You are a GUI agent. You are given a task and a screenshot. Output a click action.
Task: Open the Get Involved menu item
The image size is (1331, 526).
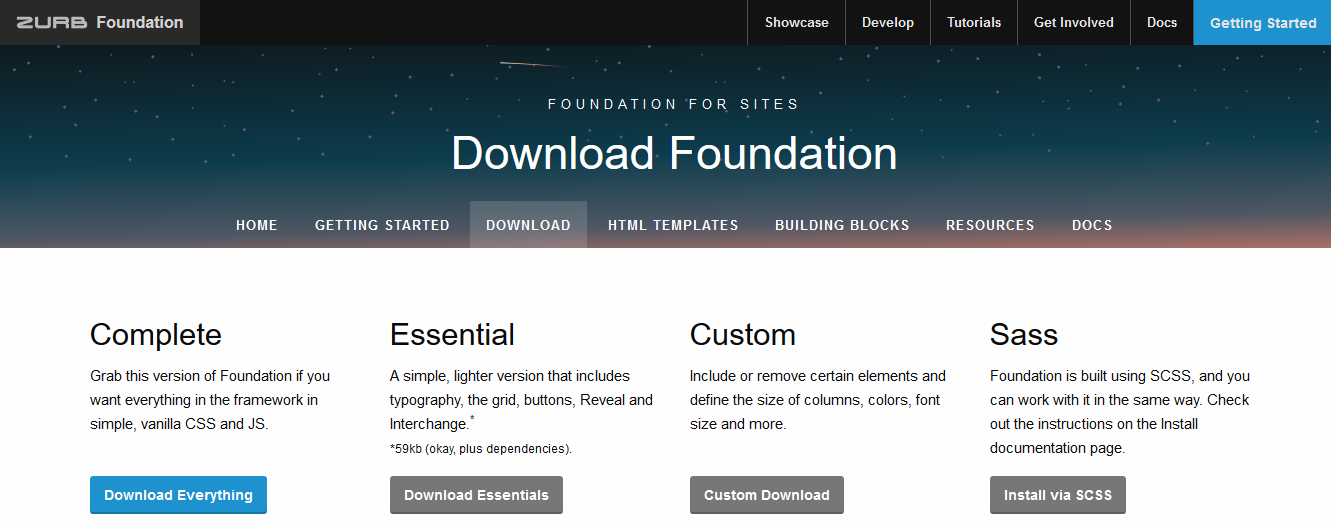(1074, 22)
